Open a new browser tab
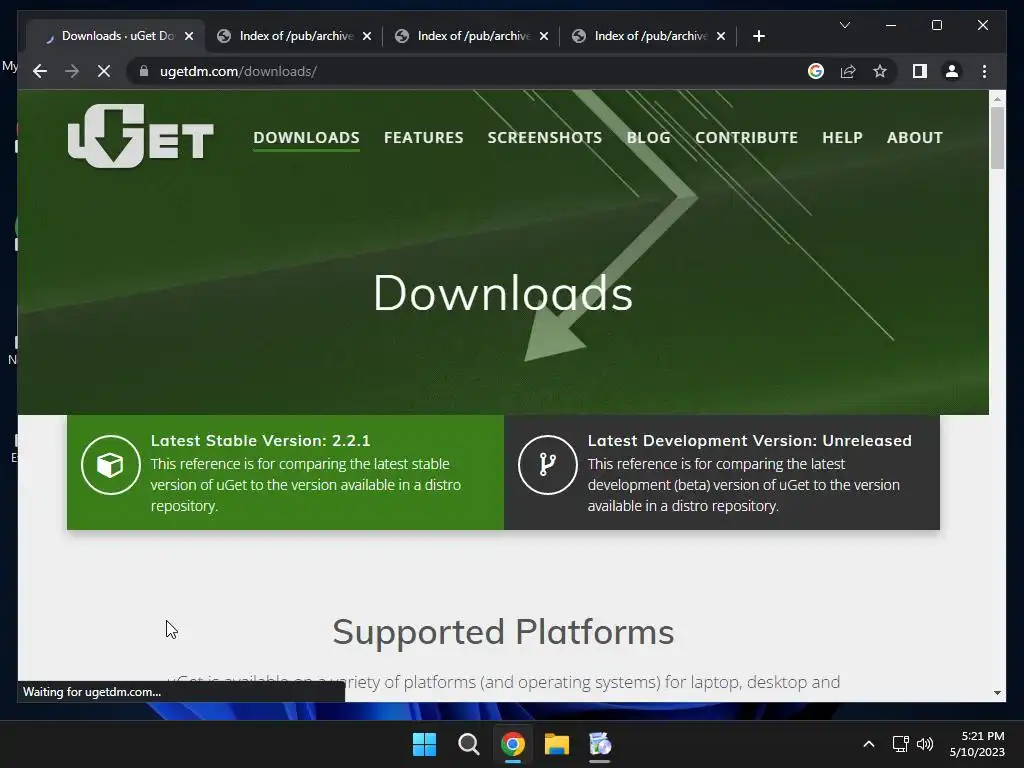The image size is (1024, 768). (758, 36)
